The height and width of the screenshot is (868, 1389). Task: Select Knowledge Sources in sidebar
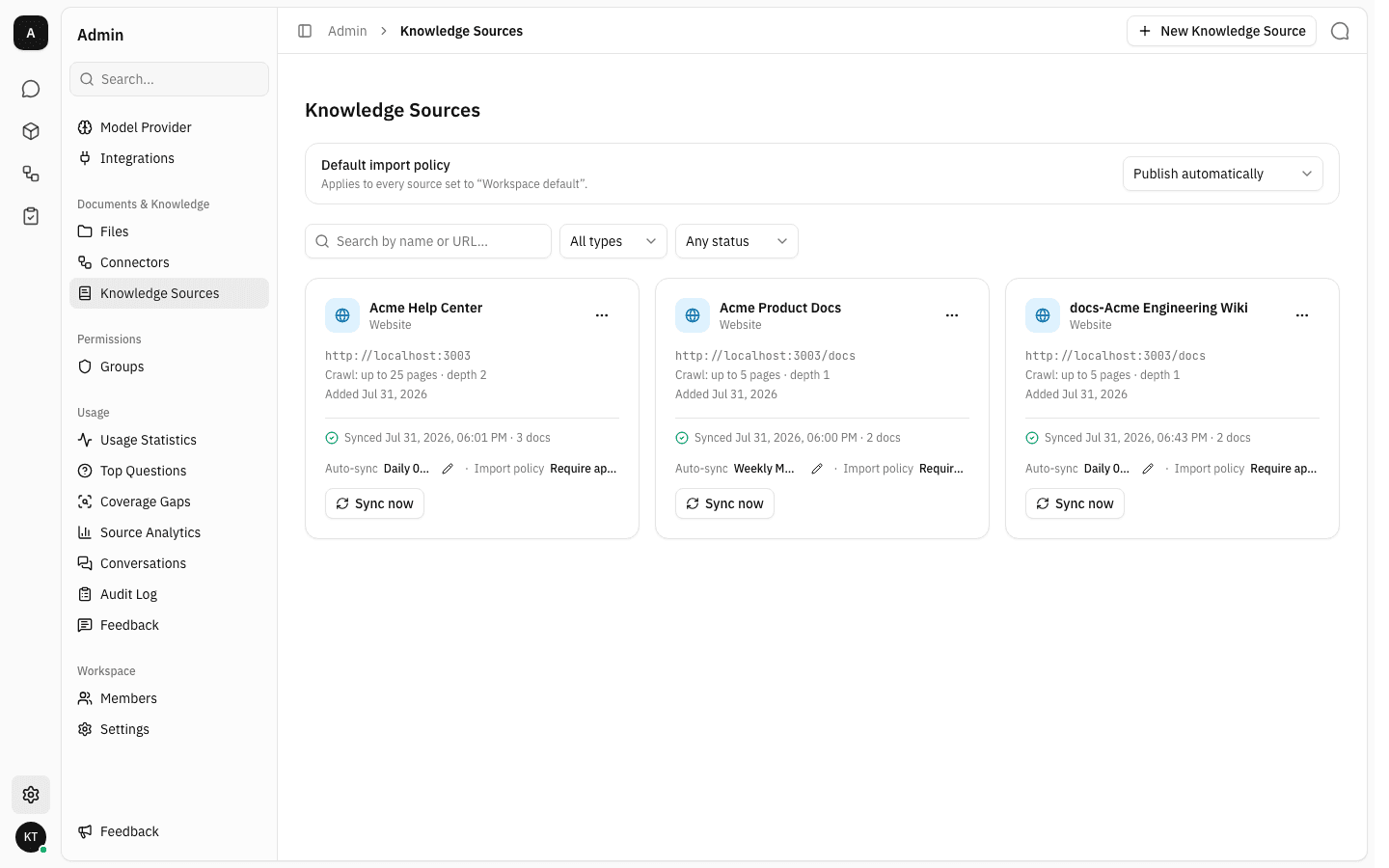(x=169, y=293)
